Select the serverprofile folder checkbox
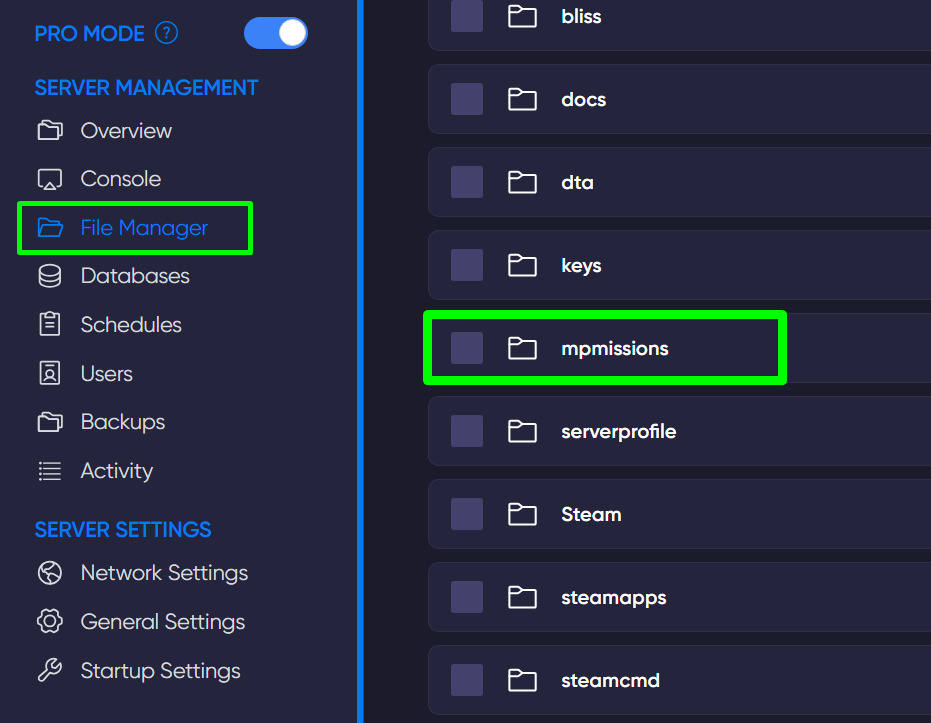The height and width of the screenshot is (723, 931). click(x=467, y=431)
